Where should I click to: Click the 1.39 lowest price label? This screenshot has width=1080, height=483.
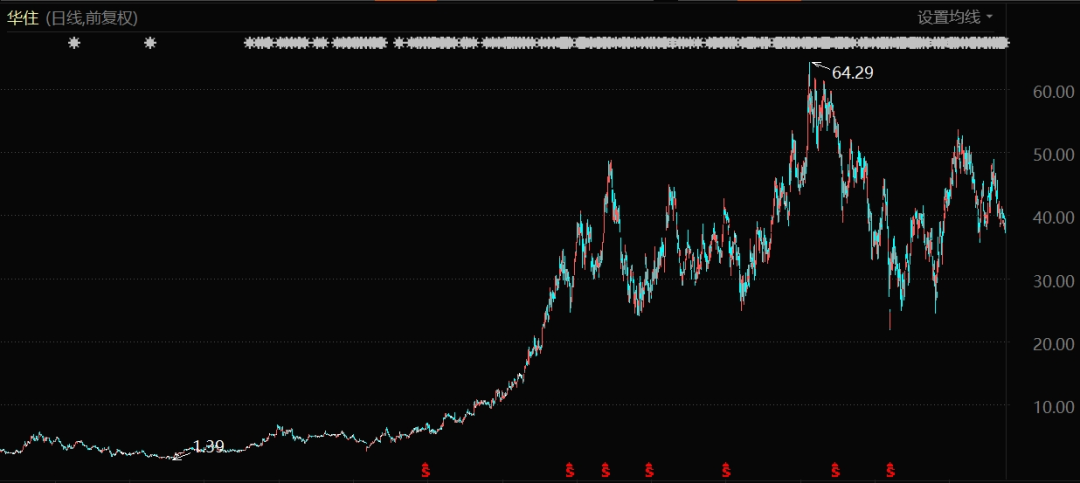pos(207,446)
